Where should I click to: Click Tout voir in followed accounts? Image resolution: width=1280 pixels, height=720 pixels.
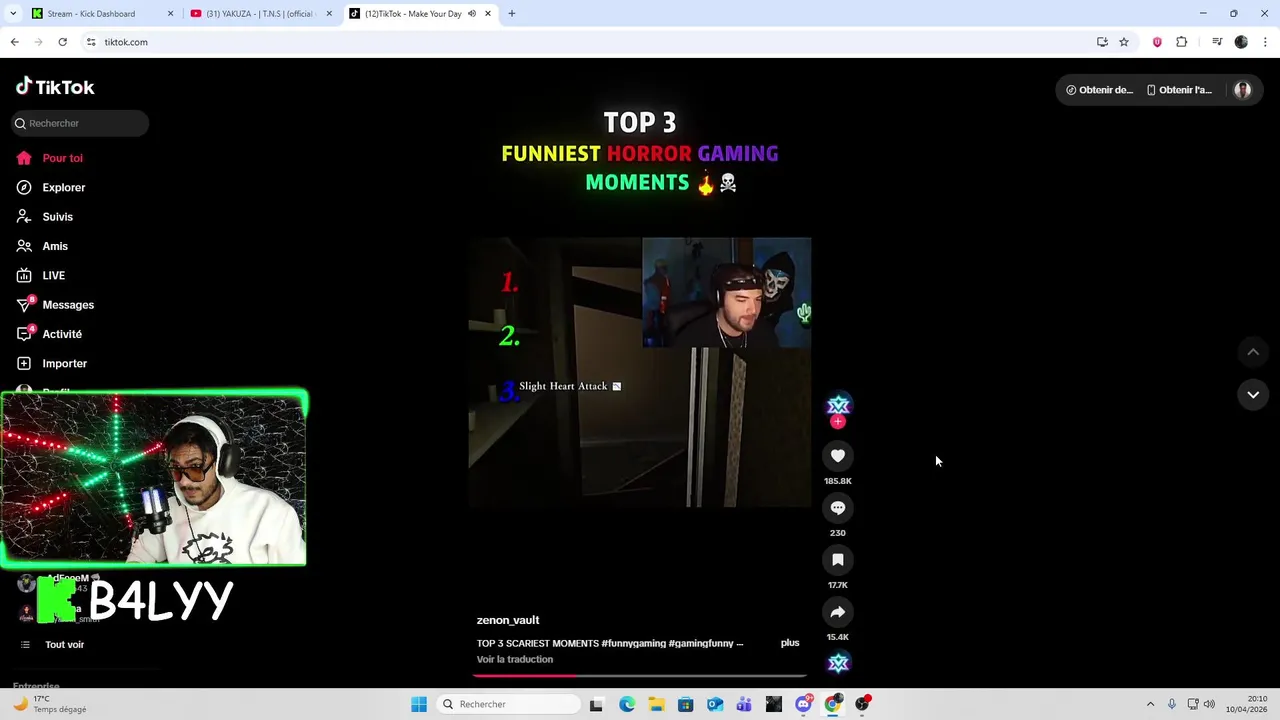pos(64,645)
